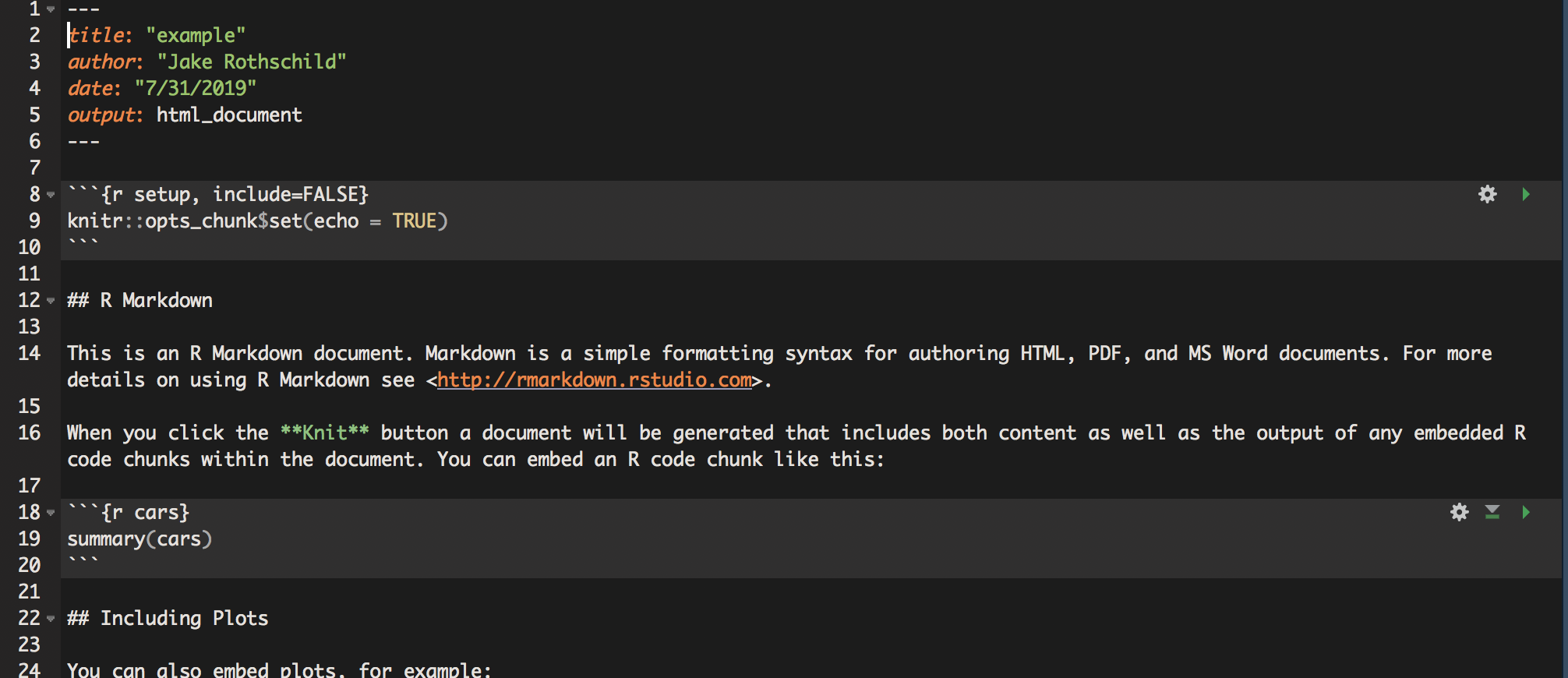Collapse the setup chunk fold arrow
The image size is (1568, 678).
[51, 195]
